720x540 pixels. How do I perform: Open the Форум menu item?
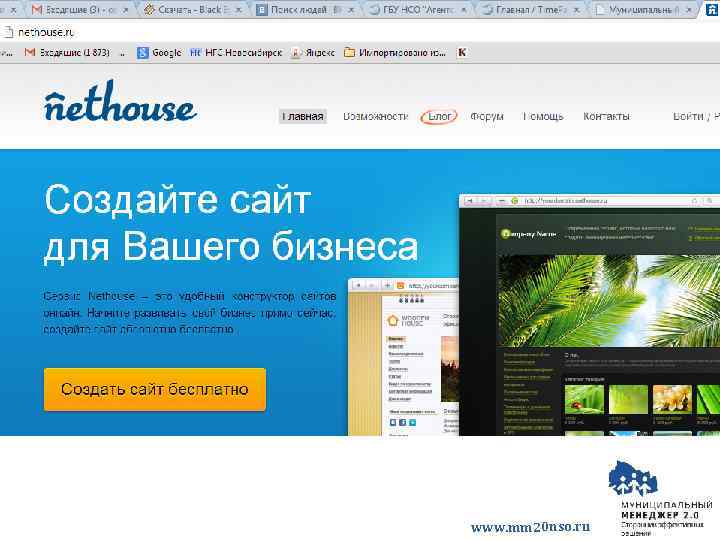487,117
